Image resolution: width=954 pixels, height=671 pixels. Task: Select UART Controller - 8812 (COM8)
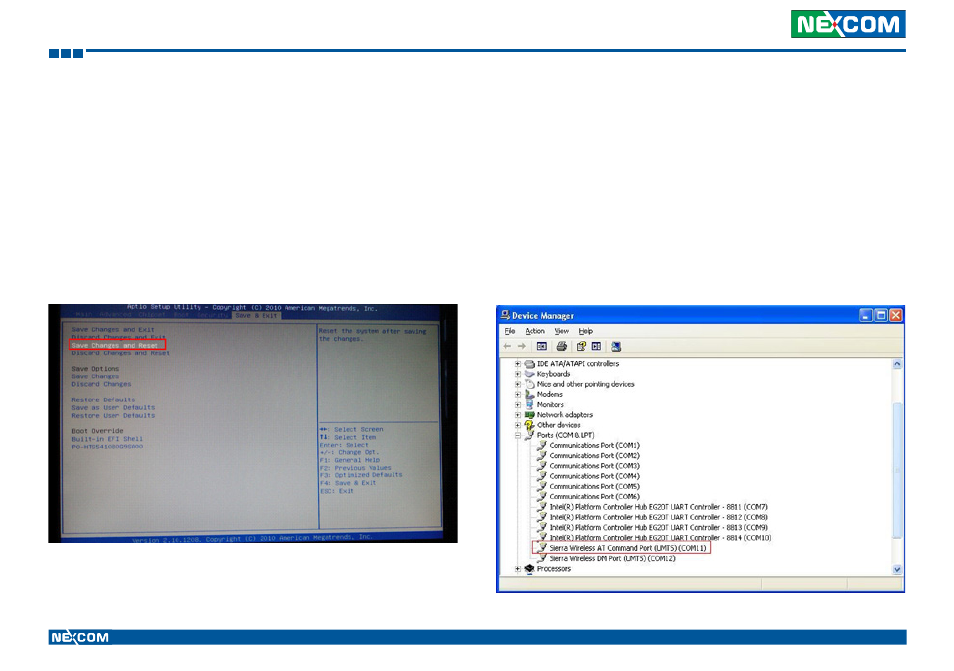click(658, 517)
